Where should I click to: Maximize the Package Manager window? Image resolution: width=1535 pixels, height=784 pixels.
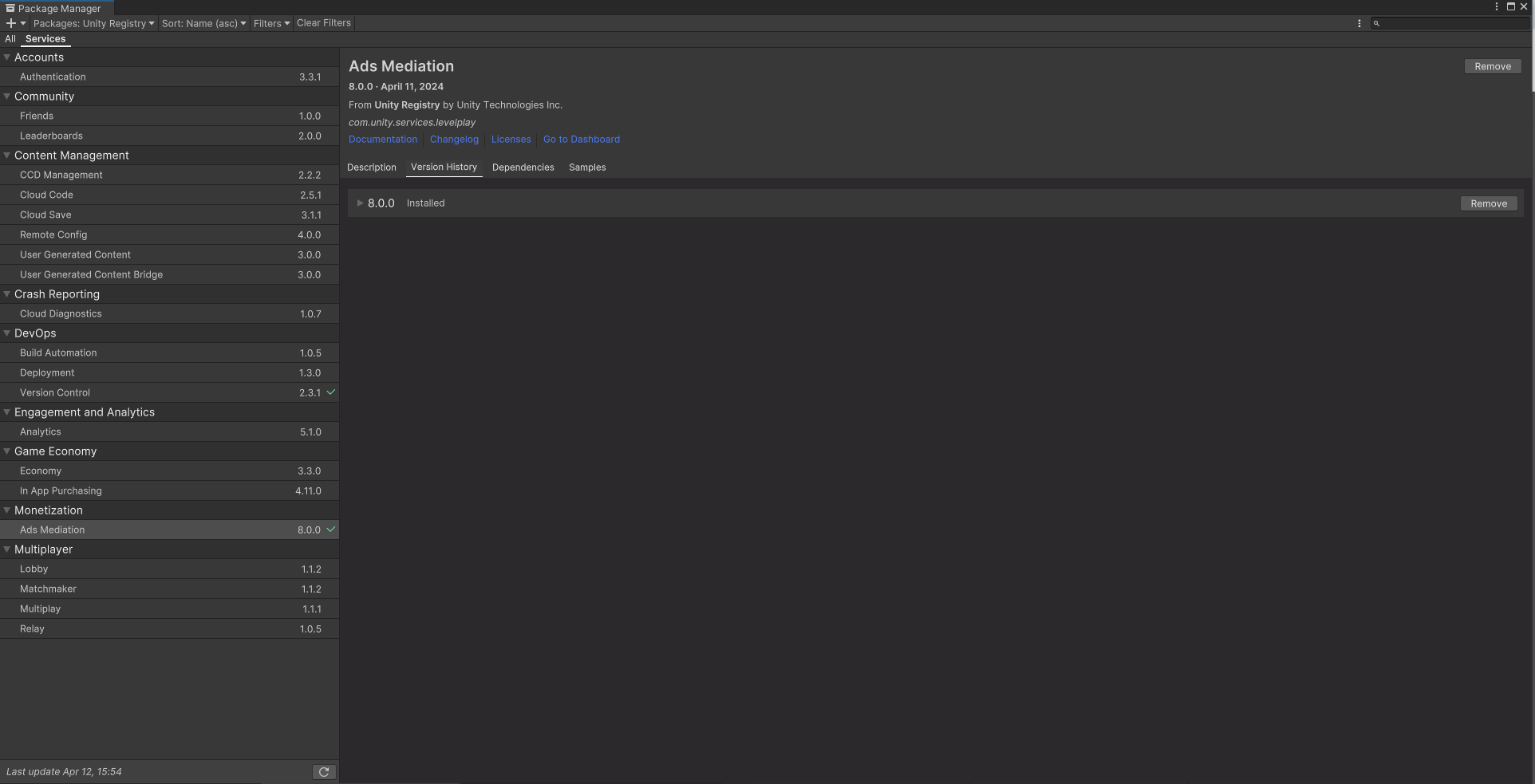1510,6
